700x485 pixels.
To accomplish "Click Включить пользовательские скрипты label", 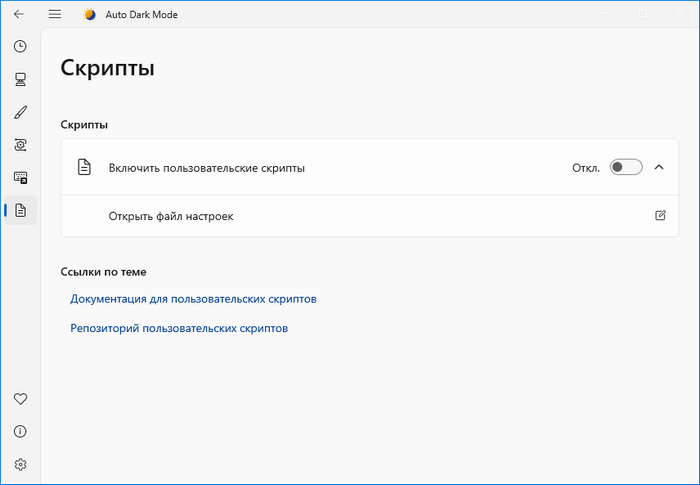I will click(207, 168).
